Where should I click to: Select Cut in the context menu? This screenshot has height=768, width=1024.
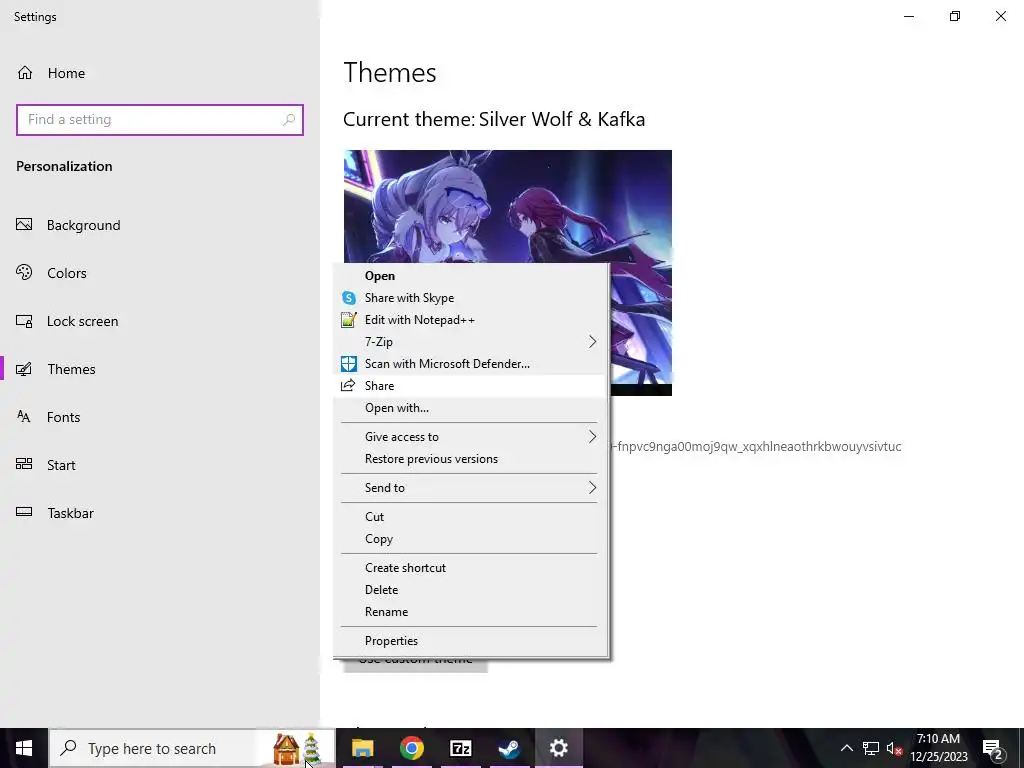(471, 517)
